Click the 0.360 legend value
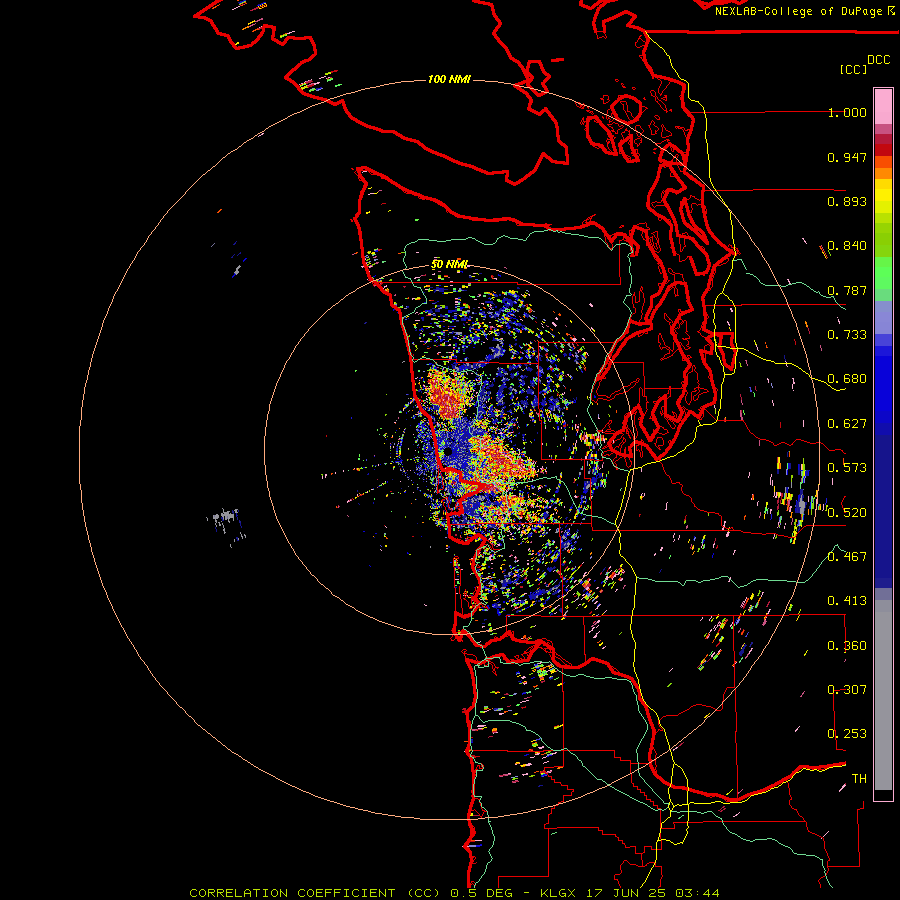900x900 pixels. 847,646
